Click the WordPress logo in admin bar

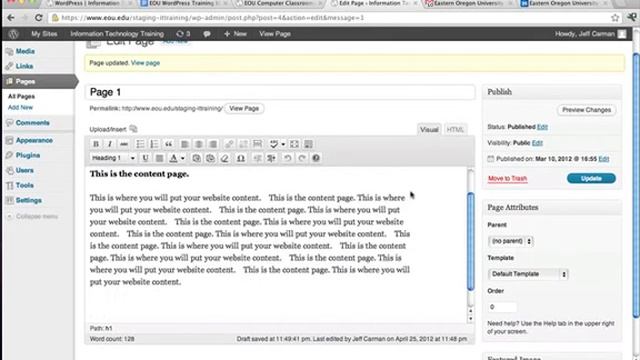(x=13, y=34)
